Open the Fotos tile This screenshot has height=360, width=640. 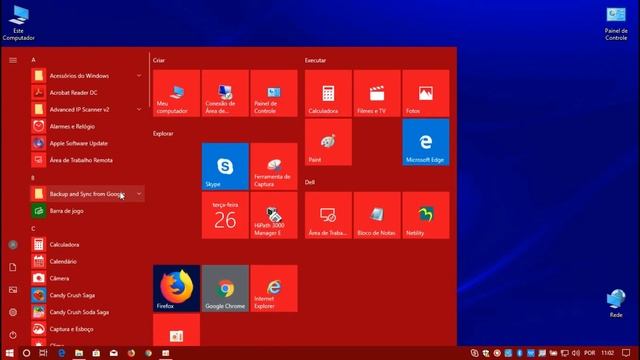[x=426, y=93]
